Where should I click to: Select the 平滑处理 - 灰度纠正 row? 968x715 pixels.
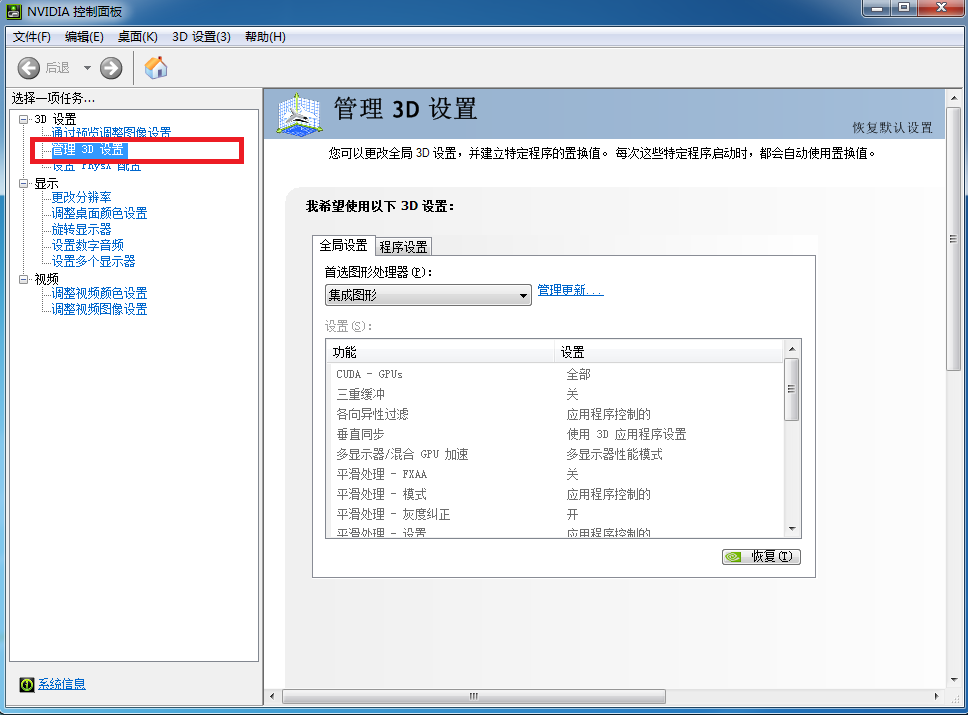(x=555, y=514)
